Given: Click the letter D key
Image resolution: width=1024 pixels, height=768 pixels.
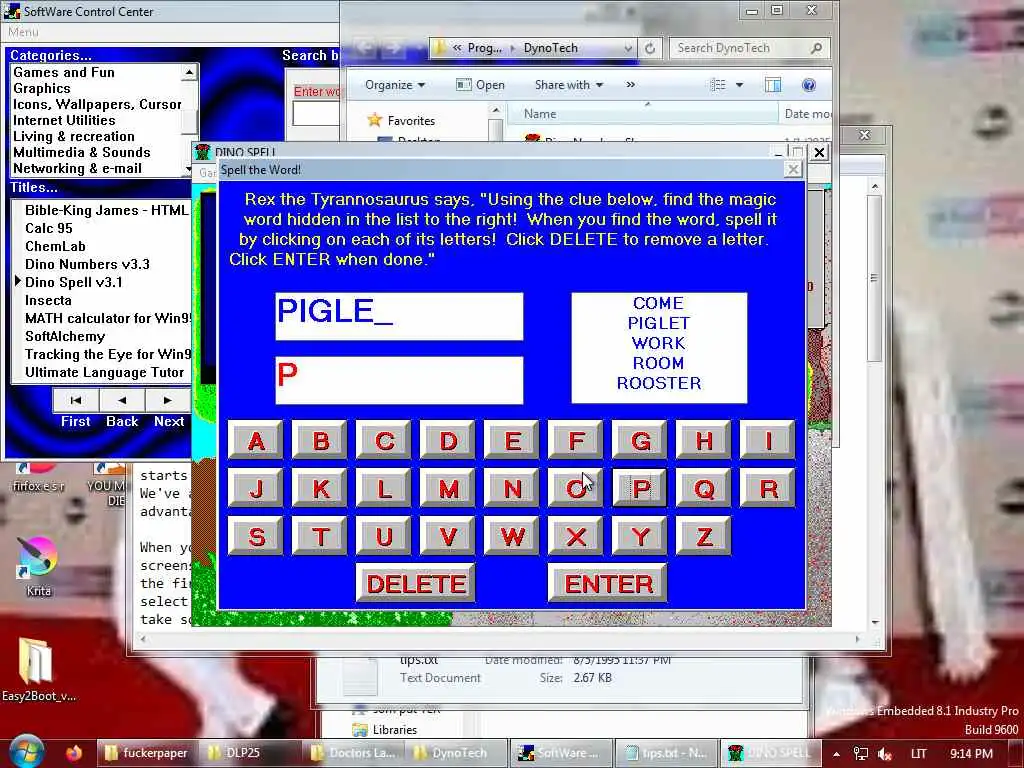Looking at the screenshot, I should point(448,441).
